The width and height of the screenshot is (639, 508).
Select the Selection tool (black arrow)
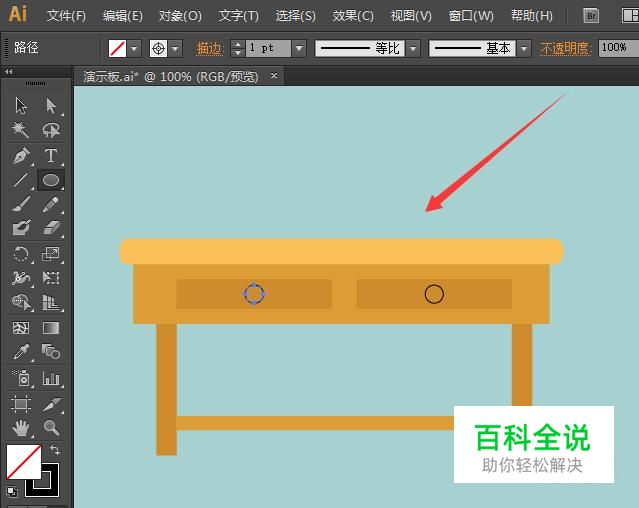coord(21,106)
